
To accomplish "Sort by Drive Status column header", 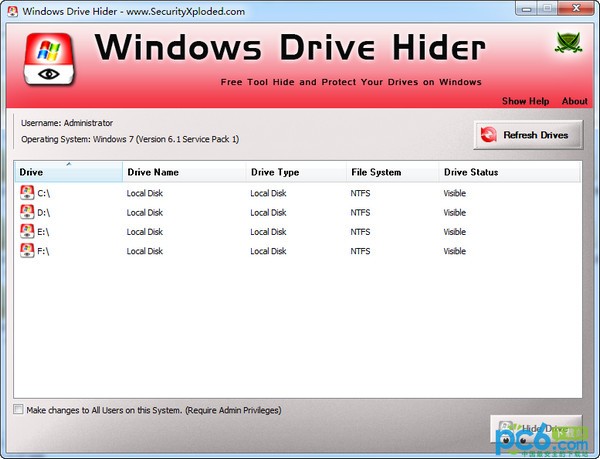I will (x=509, y=172).
